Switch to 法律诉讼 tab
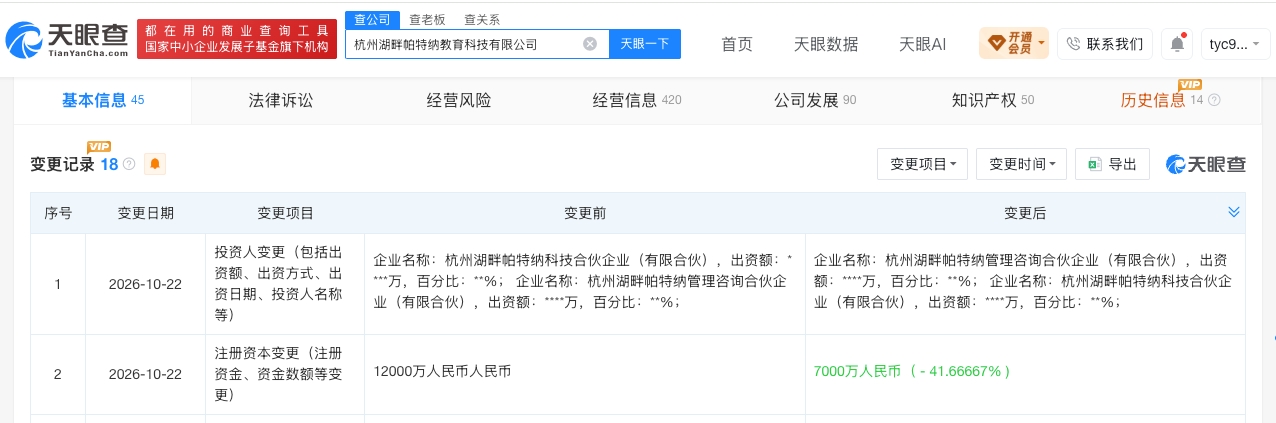This screenshot has width=1276, height=423. [281, 100]
